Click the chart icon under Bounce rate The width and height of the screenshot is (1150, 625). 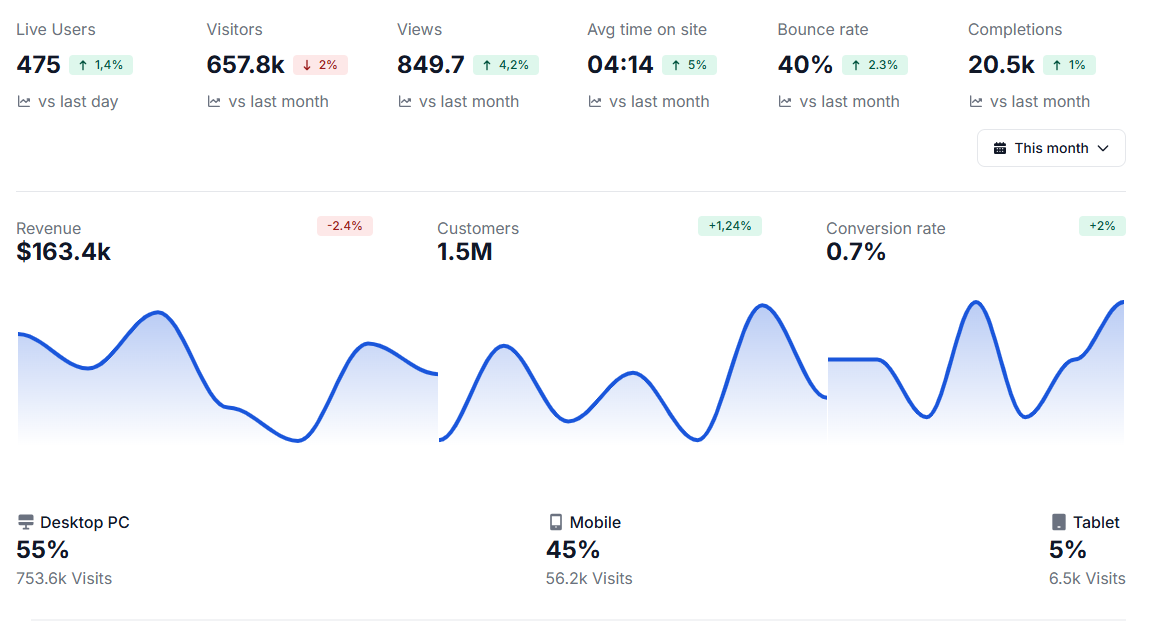785,101
